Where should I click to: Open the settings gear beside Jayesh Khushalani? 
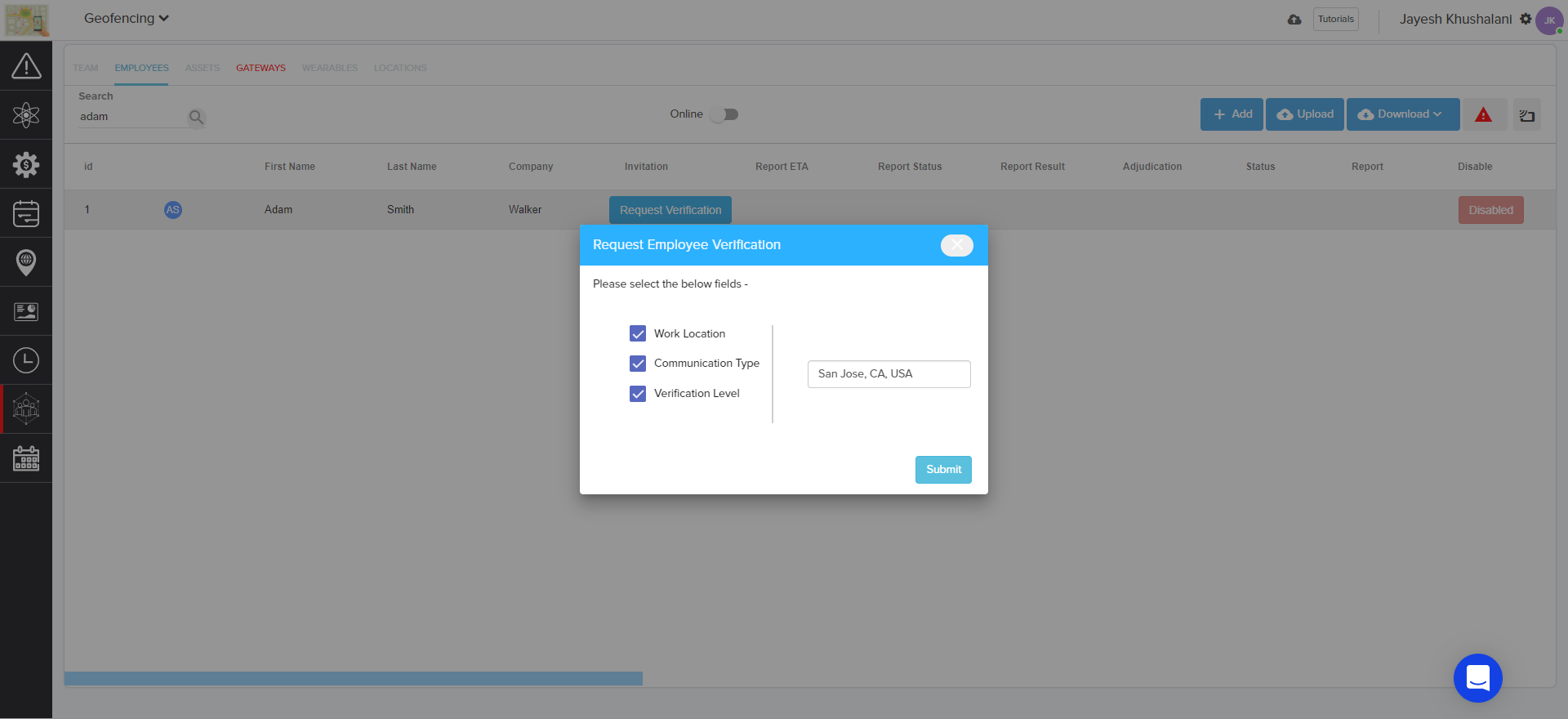pos(1526,19)
